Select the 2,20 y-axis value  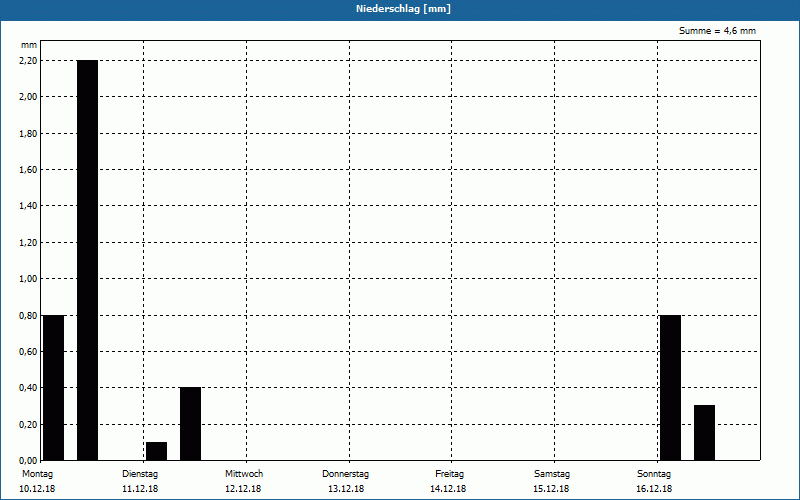28,61
